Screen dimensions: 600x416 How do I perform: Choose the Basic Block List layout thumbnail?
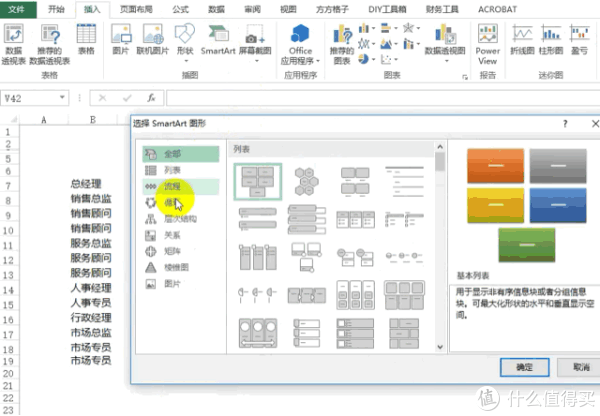point(258,182)
